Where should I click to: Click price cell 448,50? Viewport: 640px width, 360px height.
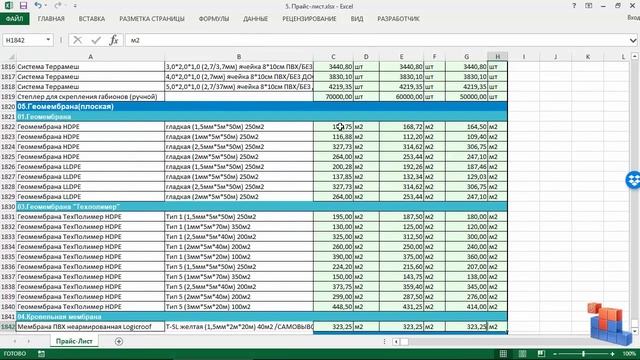pos(333,307)
